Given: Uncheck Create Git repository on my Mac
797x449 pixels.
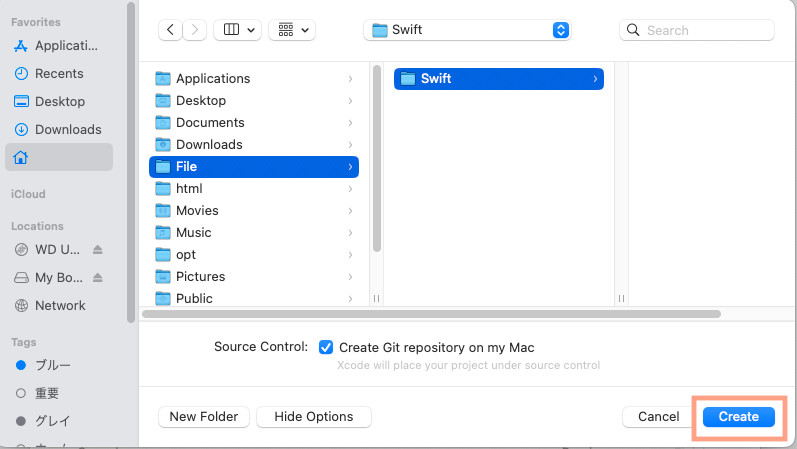Looking at the screenshot, I should pos(326,347).
